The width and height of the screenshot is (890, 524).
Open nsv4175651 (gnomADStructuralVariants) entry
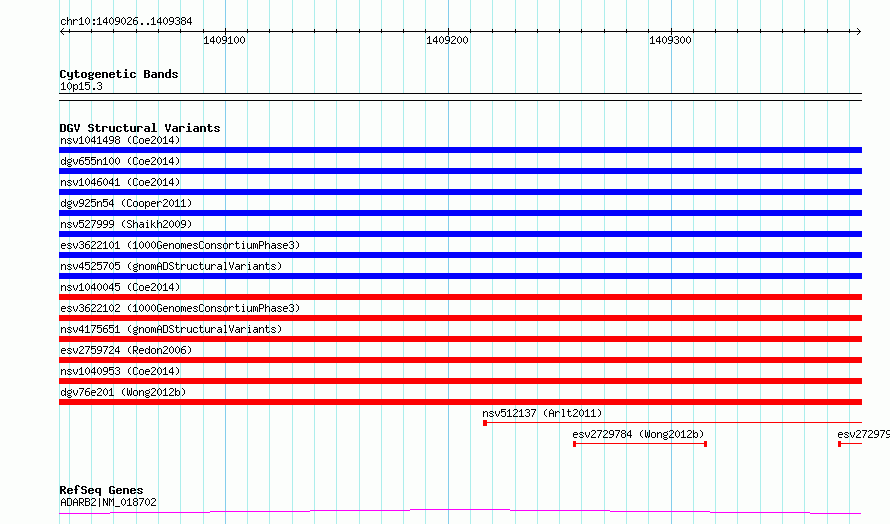coord(460,339)
